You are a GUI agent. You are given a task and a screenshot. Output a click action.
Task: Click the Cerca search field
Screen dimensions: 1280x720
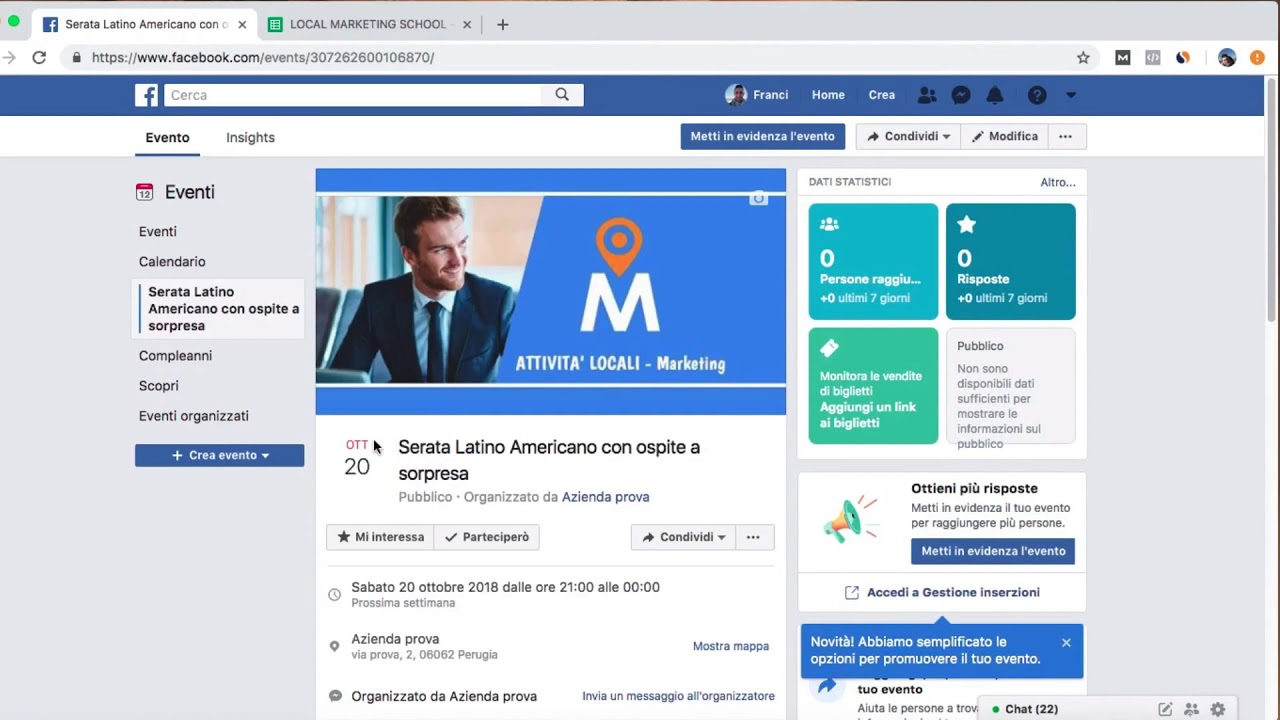coord(353,95)
